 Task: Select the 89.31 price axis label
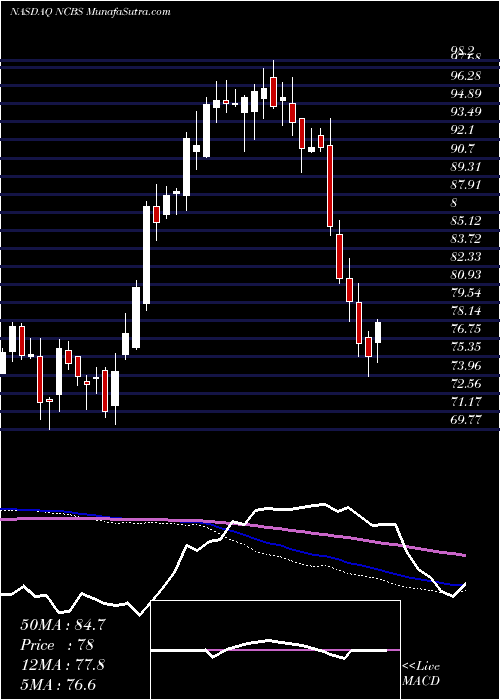click(466, 167)
